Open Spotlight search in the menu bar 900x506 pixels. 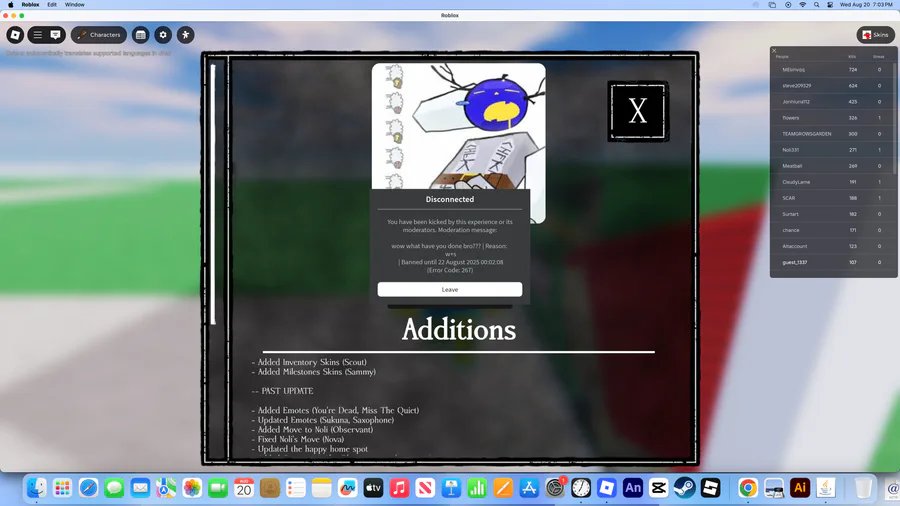coord(816,5)
